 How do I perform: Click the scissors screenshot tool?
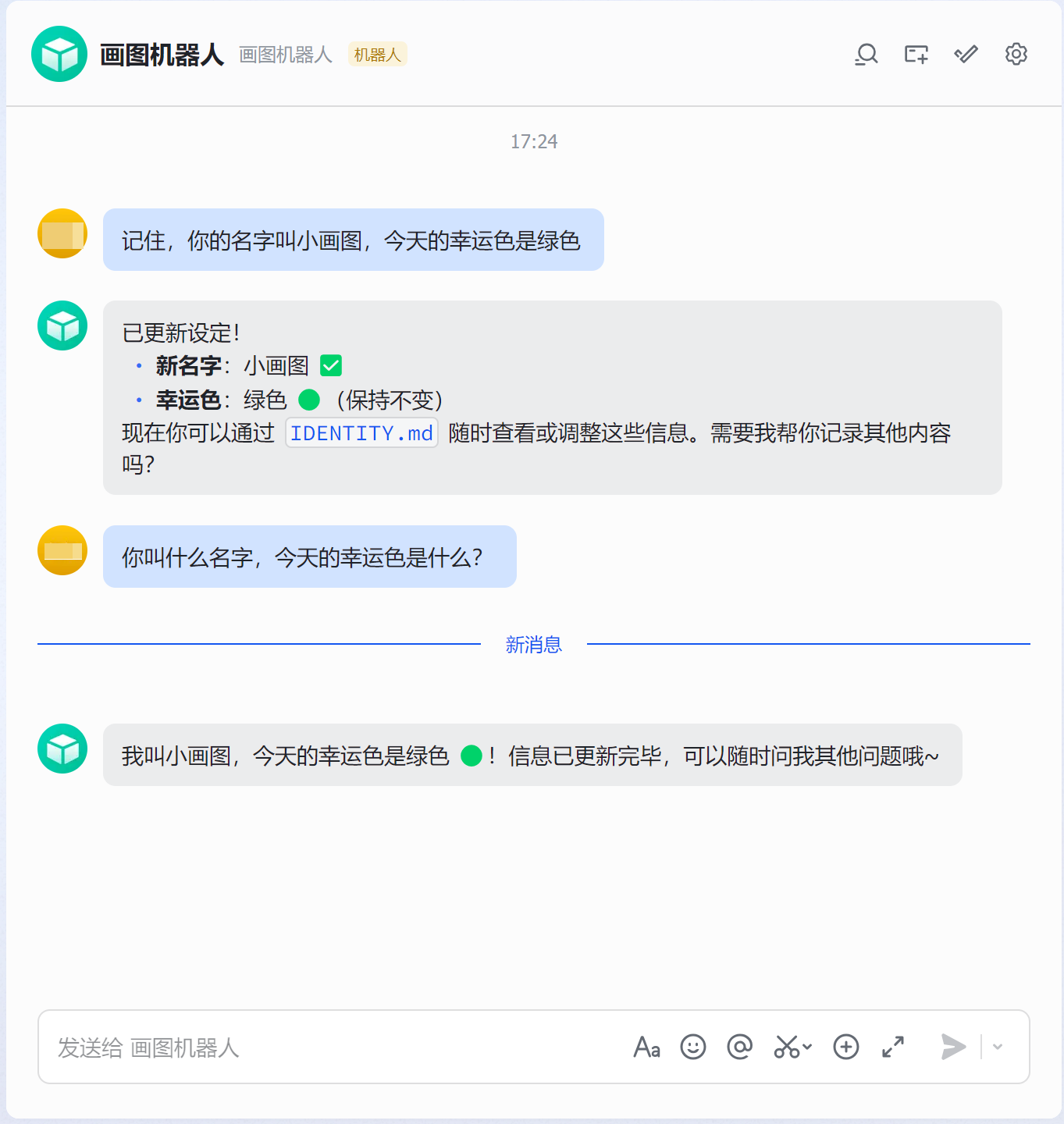click(x=786, y=1047)
